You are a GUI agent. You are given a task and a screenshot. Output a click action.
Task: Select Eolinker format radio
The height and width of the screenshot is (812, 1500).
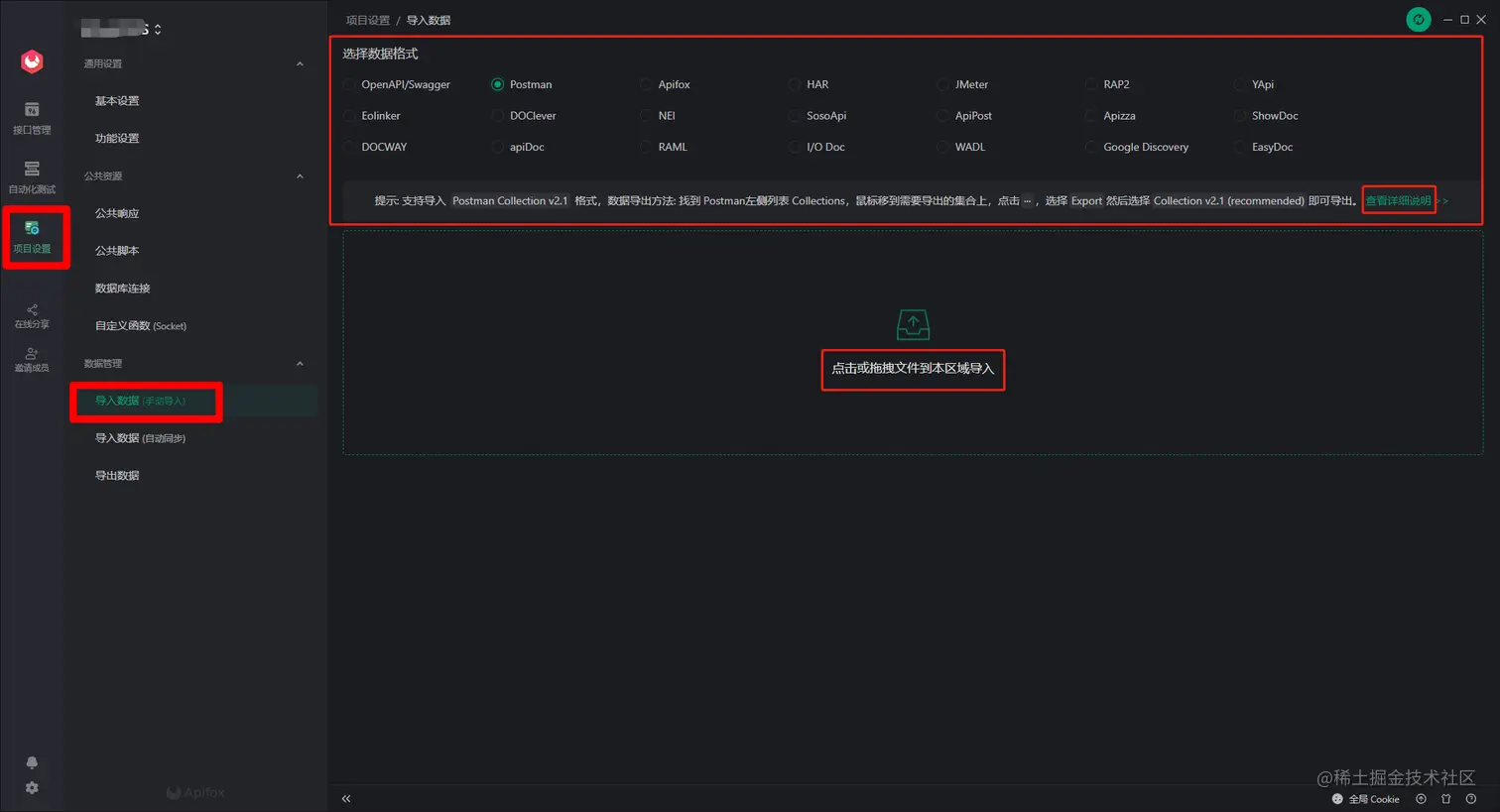pos(349,116)
